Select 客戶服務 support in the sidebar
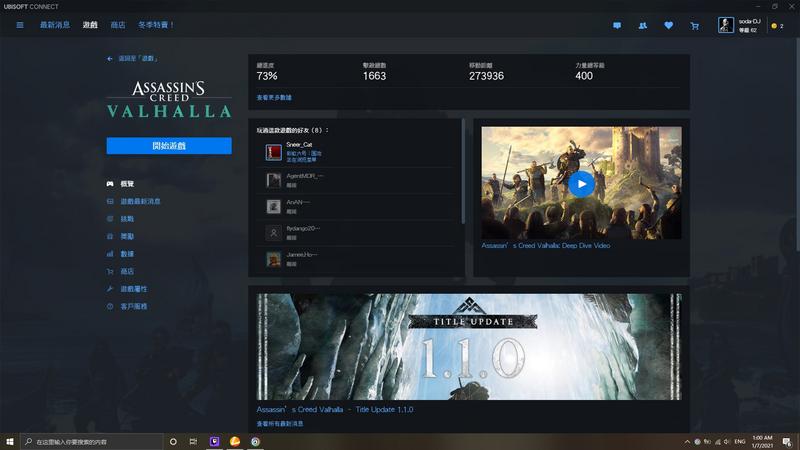 [134, 306]
